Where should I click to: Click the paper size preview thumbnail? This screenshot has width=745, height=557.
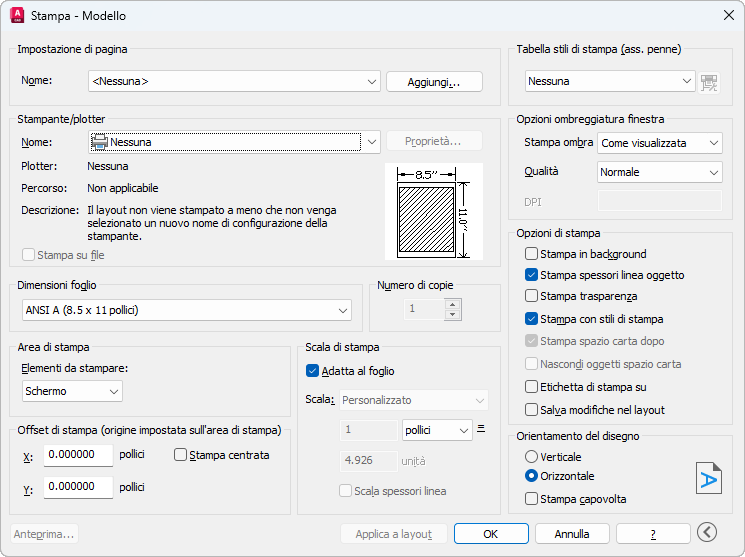[433, 211]
